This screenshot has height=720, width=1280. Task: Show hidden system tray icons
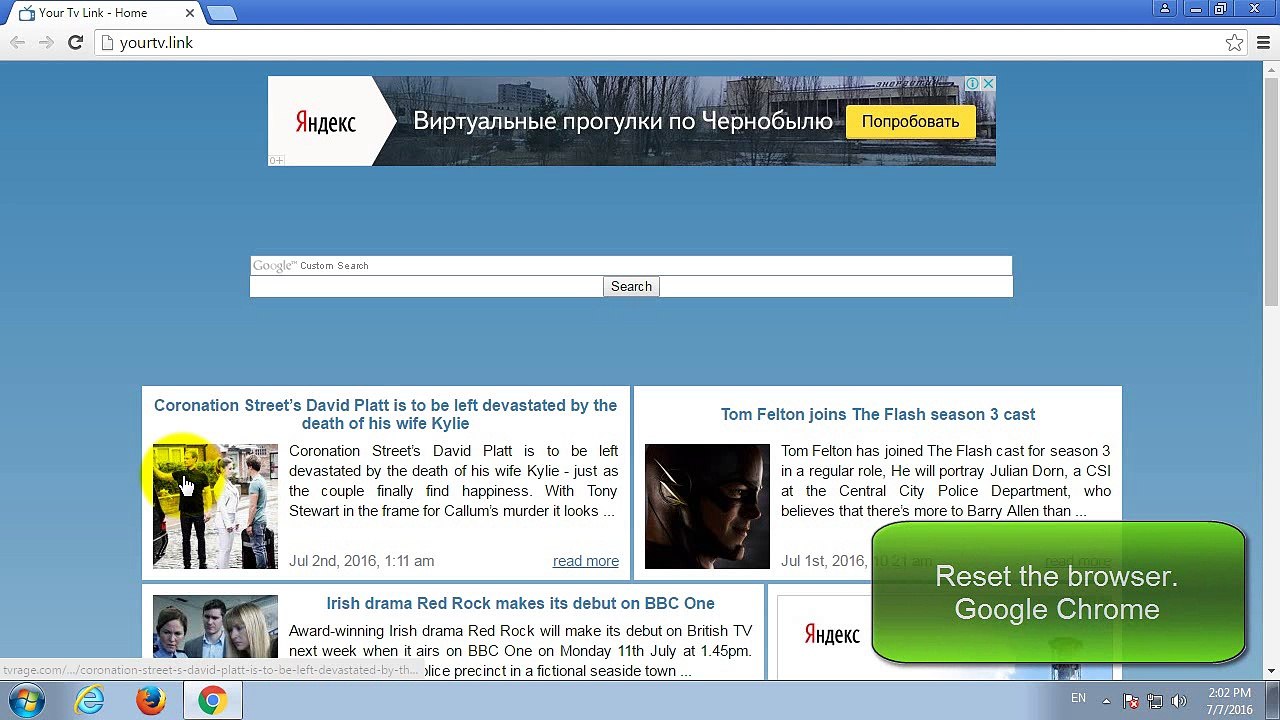1106,701
